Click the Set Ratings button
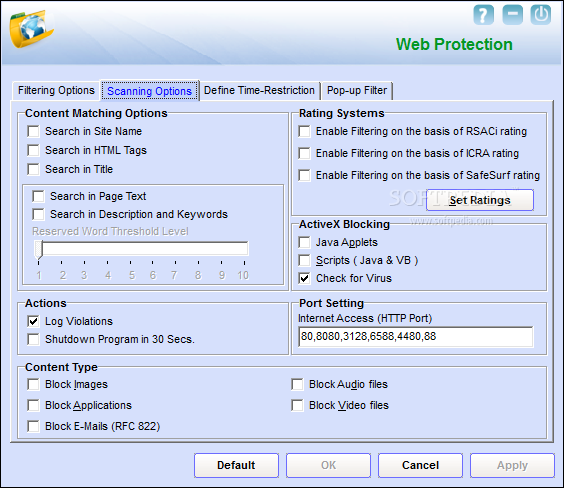The width and height of the screenshot is (564, 488). click(x=480, y=200)
